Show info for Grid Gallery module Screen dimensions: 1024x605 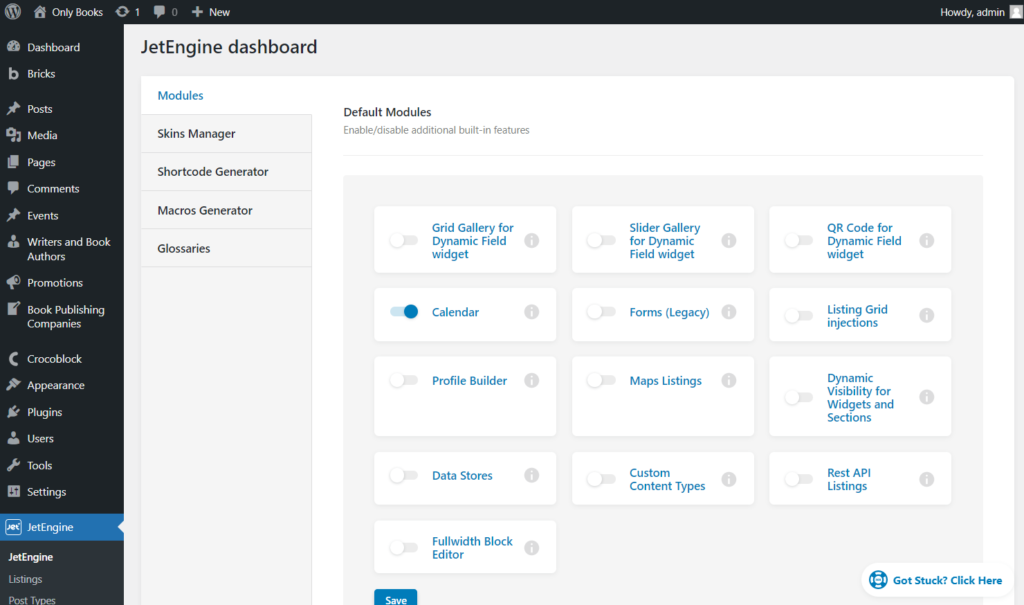pos(532,240)
